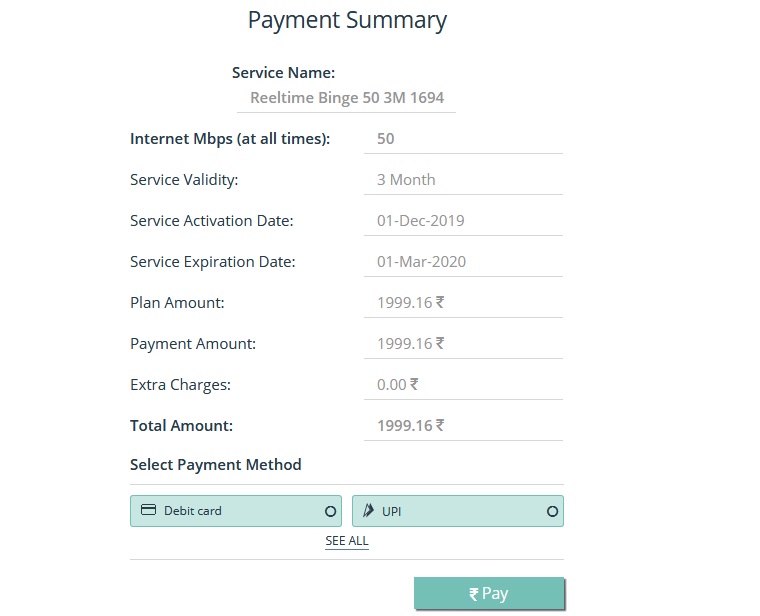Select Debit card radio button
The image size is (760, 616).
tap(330, 511)
